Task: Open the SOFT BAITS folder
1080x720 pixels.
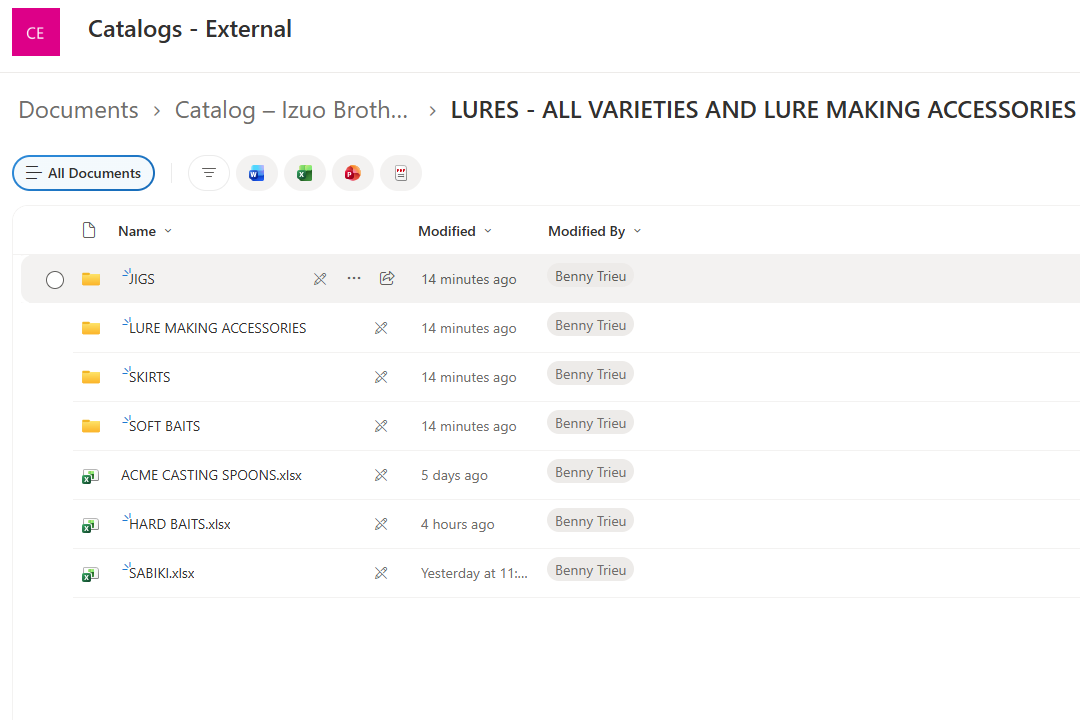Action: (x=165, y=426)
